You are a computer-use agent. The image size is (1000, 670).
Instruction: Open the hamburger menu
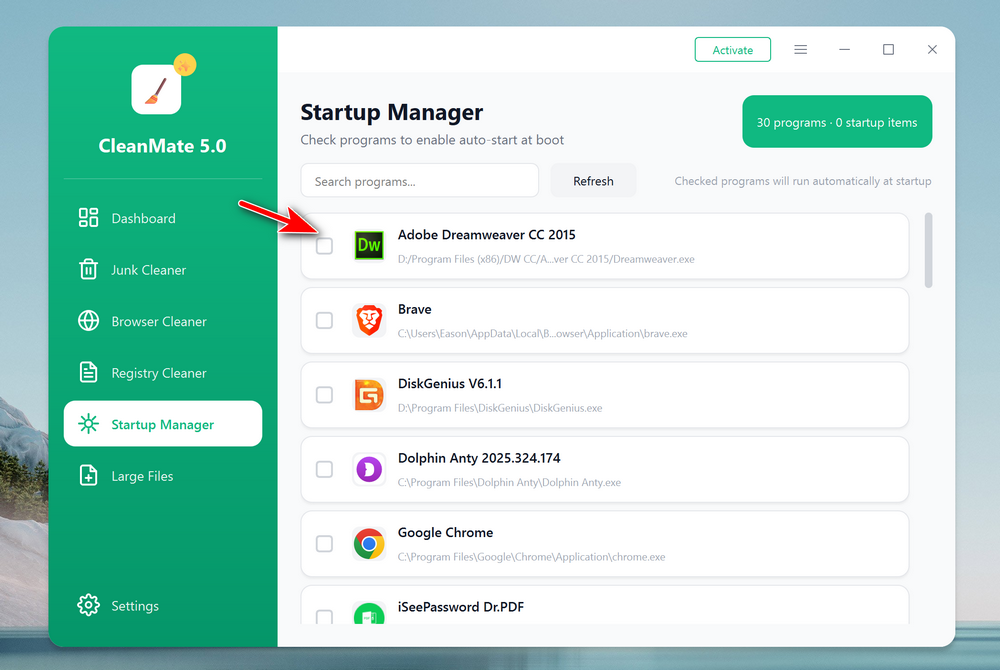800,48
